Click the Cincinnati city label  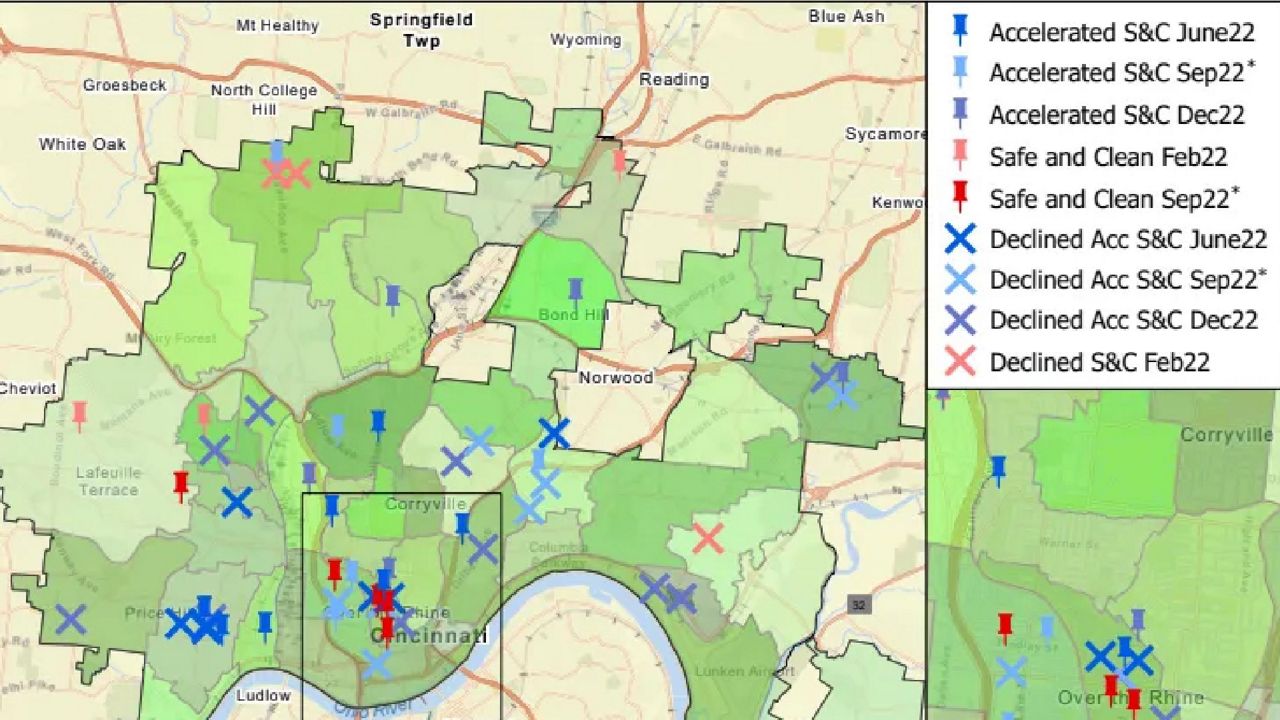[x=430, y=634]
